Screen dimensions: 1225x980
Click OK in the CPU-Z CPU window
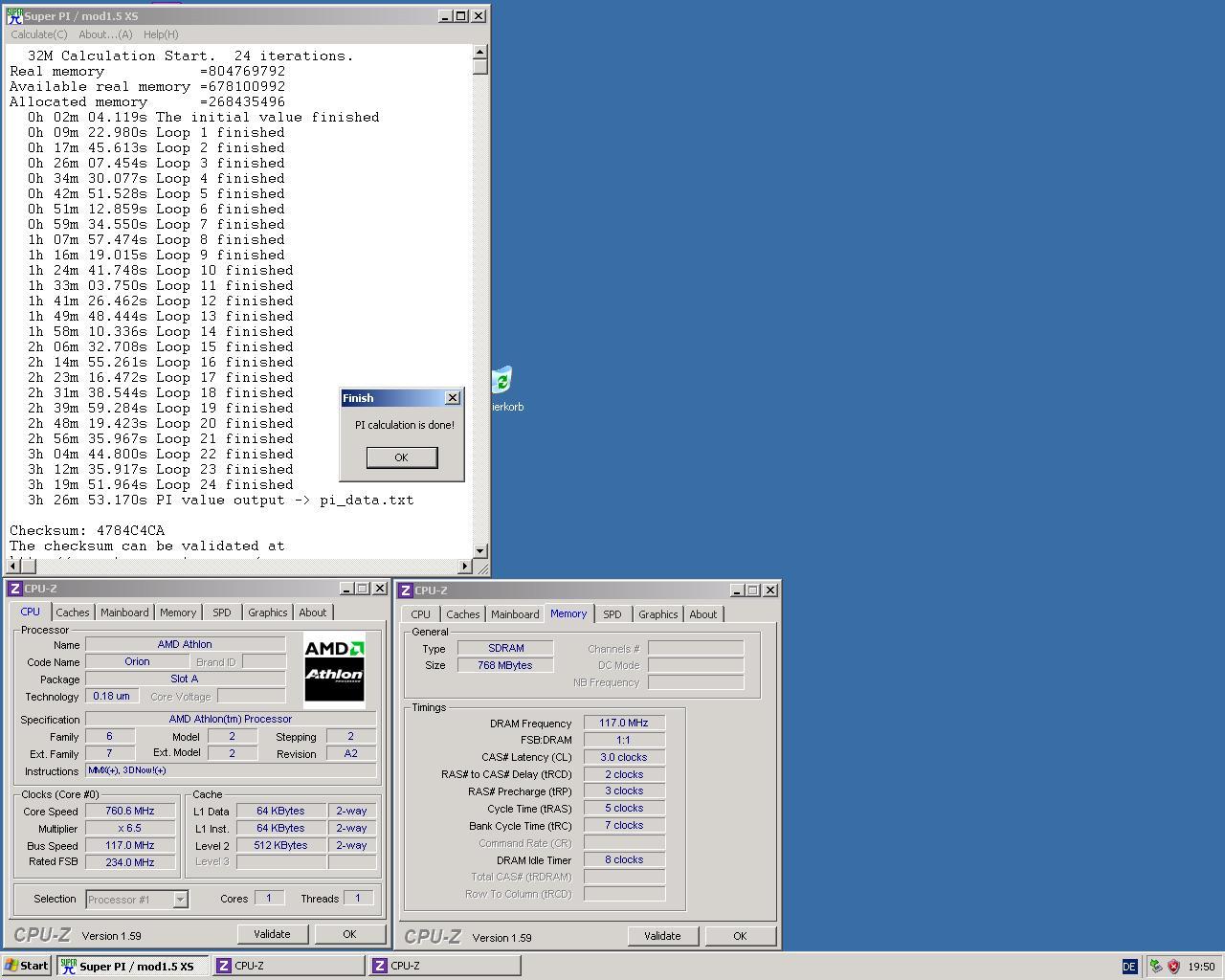click(349, 934)
